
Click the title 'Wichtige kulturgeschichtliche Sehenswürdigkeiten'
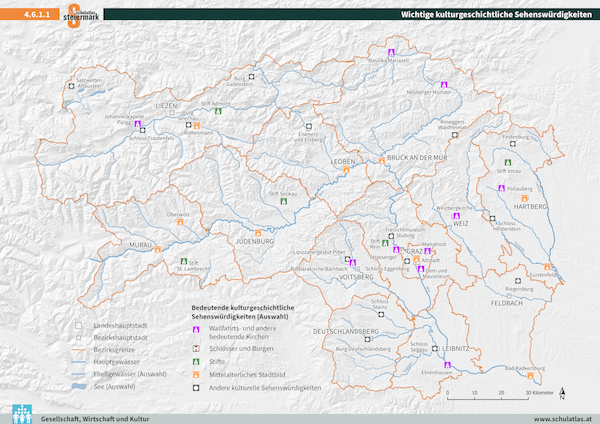496,15
